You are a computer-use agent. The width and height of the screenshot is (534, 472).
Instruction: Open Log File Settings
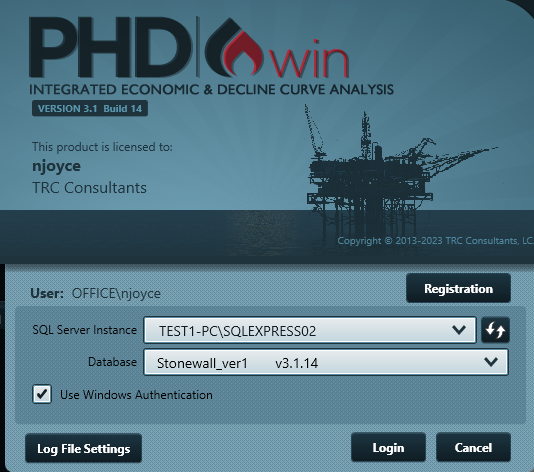coord(83,448)
